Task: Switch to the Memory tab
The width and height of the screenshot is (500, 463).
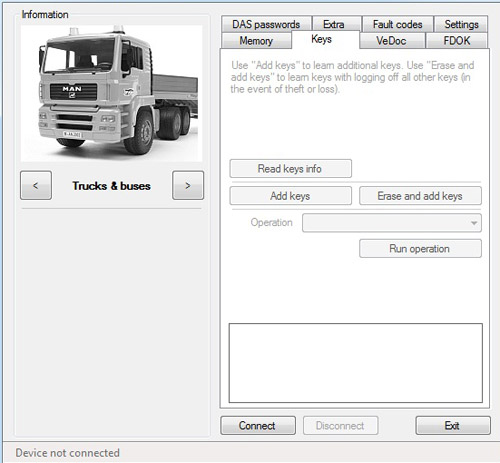Action: 256,41
